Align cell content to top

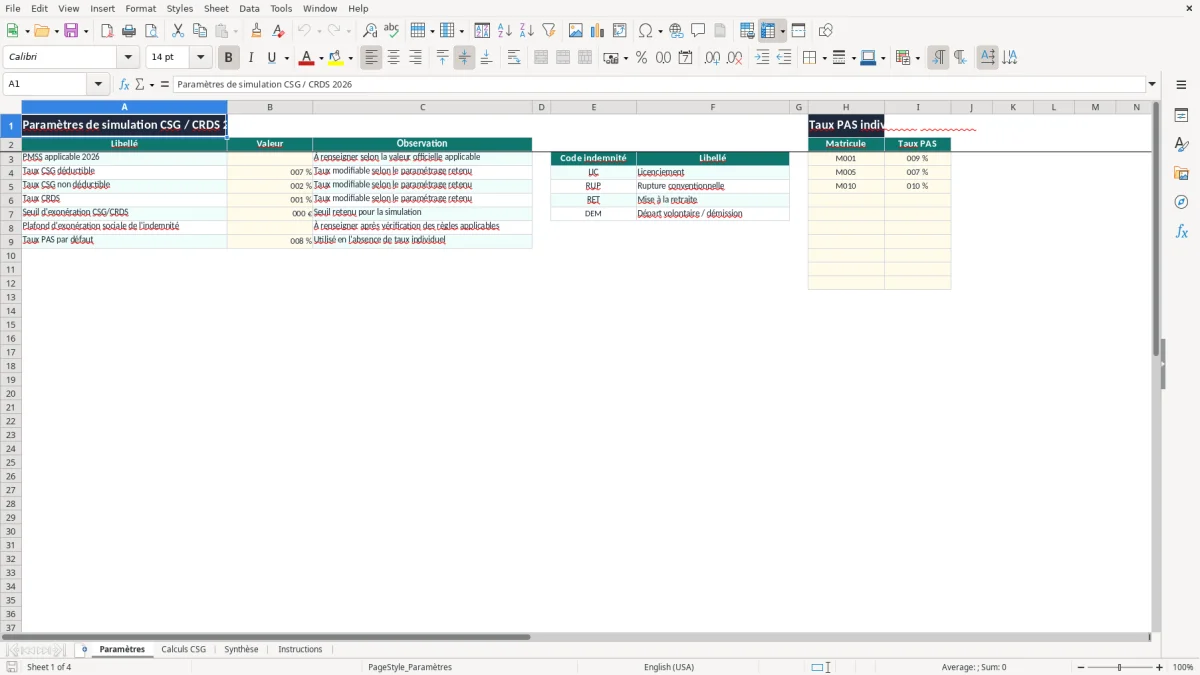point(443,58)
